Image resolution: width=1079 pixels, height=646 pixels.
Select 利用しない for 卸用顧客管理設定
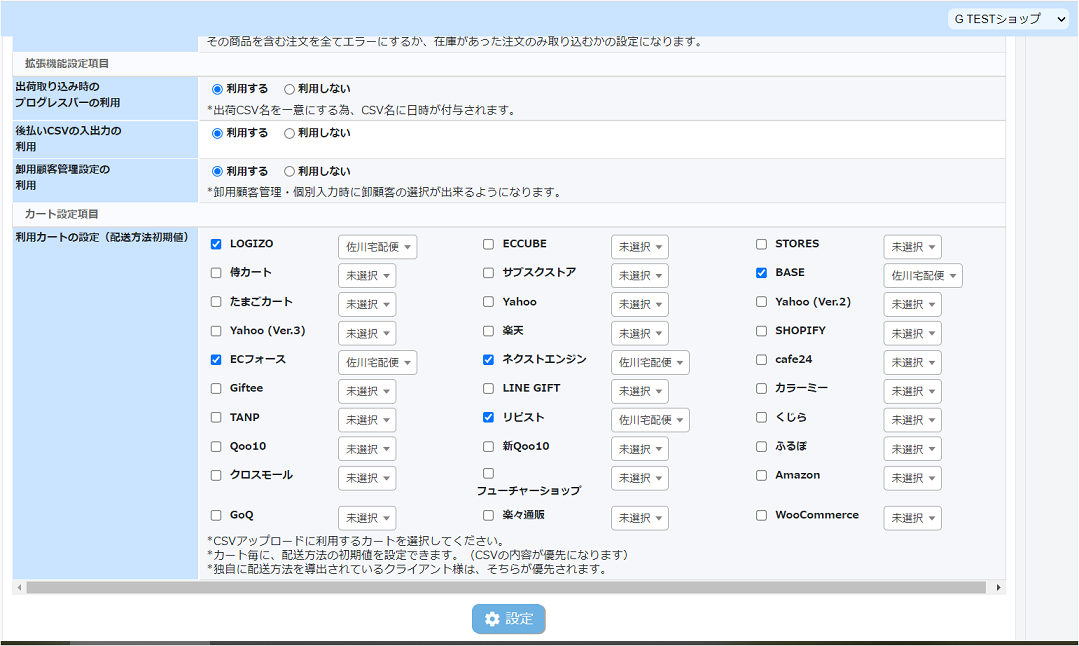[289, 171]
